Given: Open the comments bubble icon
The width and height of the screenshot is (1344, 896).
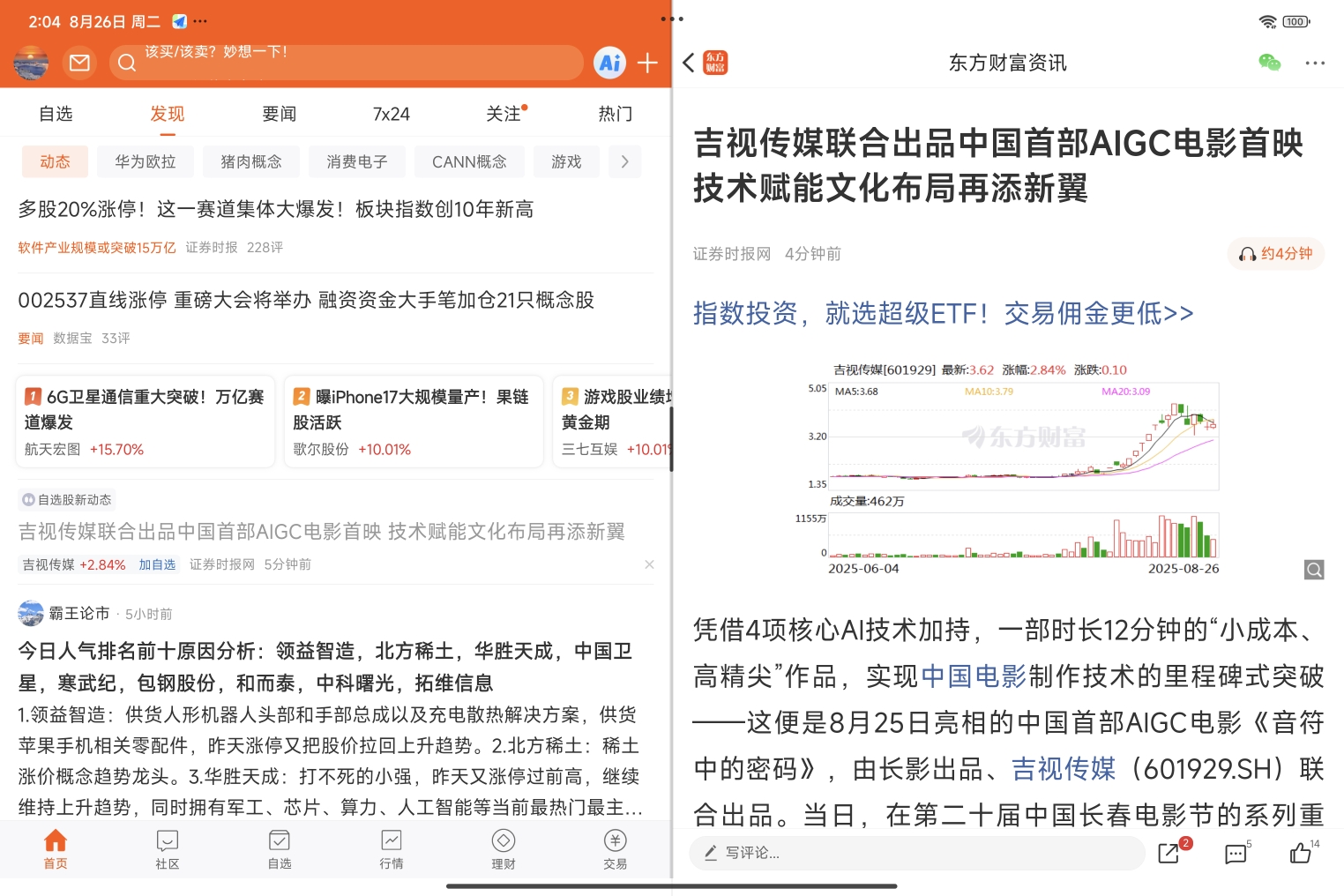Looking at the screenshot, I should (x=1236, y=853).
